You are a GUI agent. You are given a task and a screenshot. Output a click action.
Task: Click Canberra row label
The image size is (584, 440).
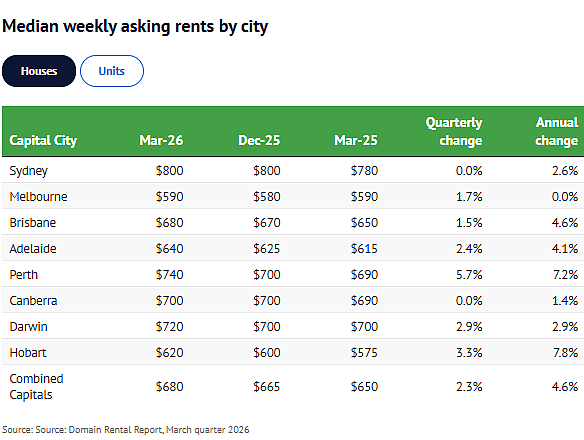click(34, 301)
